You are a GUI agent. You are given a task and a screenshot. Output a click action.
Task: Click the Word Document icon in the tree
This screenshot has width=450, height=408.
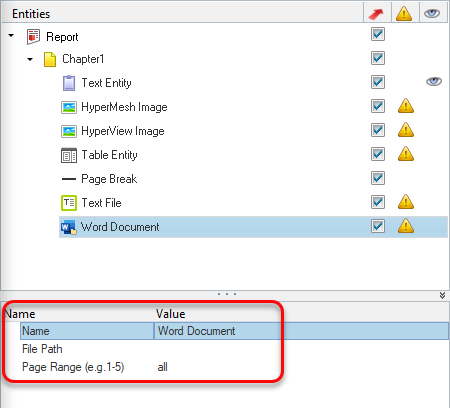pos(69,228)
